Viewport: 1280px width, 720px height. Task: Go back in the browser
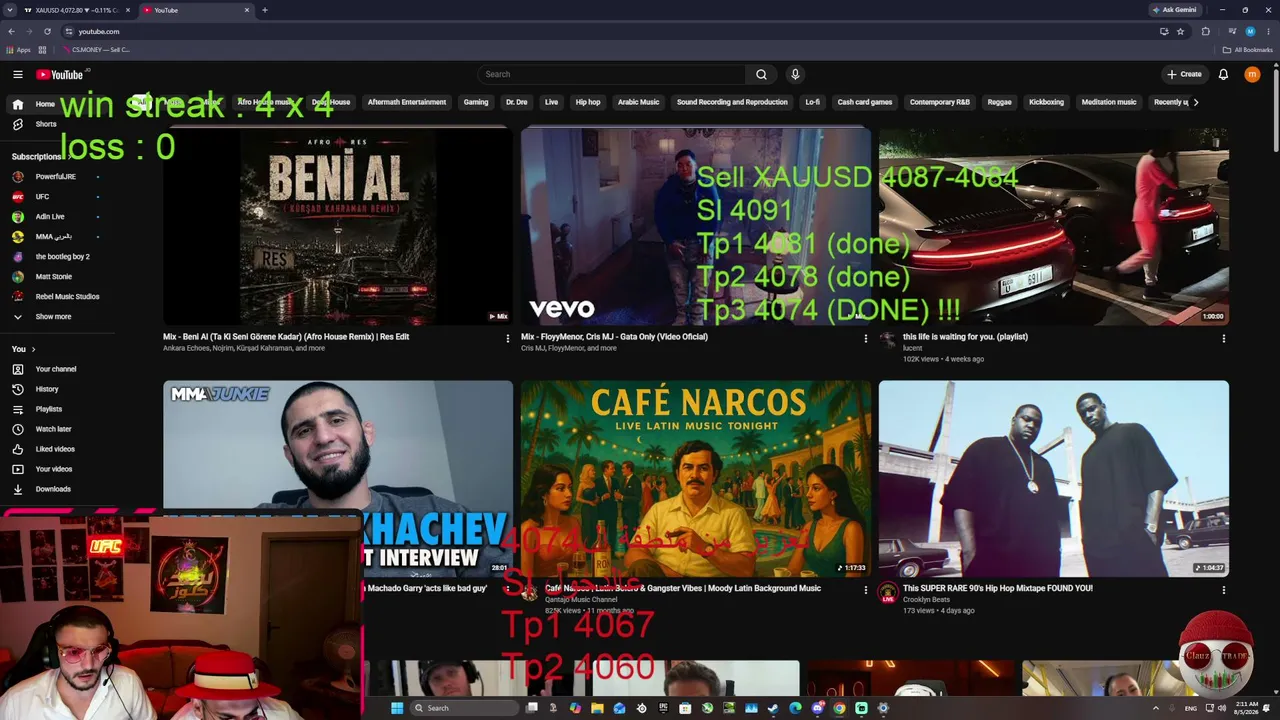coord(11,31)
